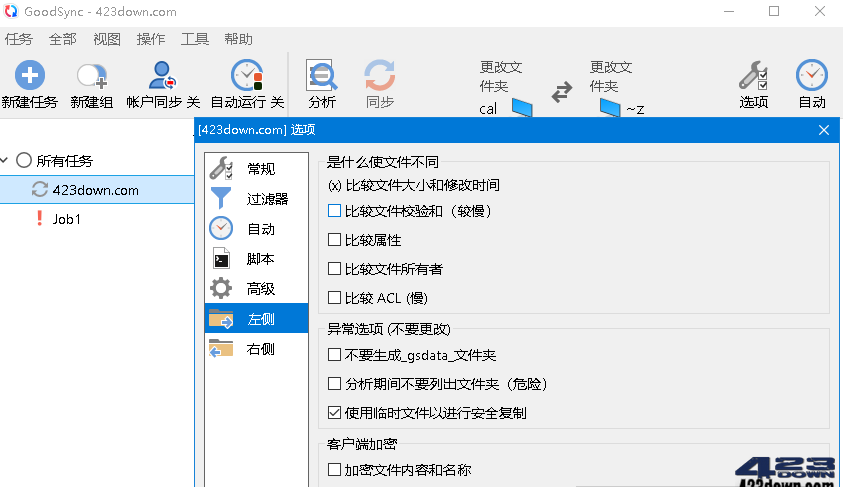
Task: Click the New Group (新建组) icon
Action: click(92, 76)
